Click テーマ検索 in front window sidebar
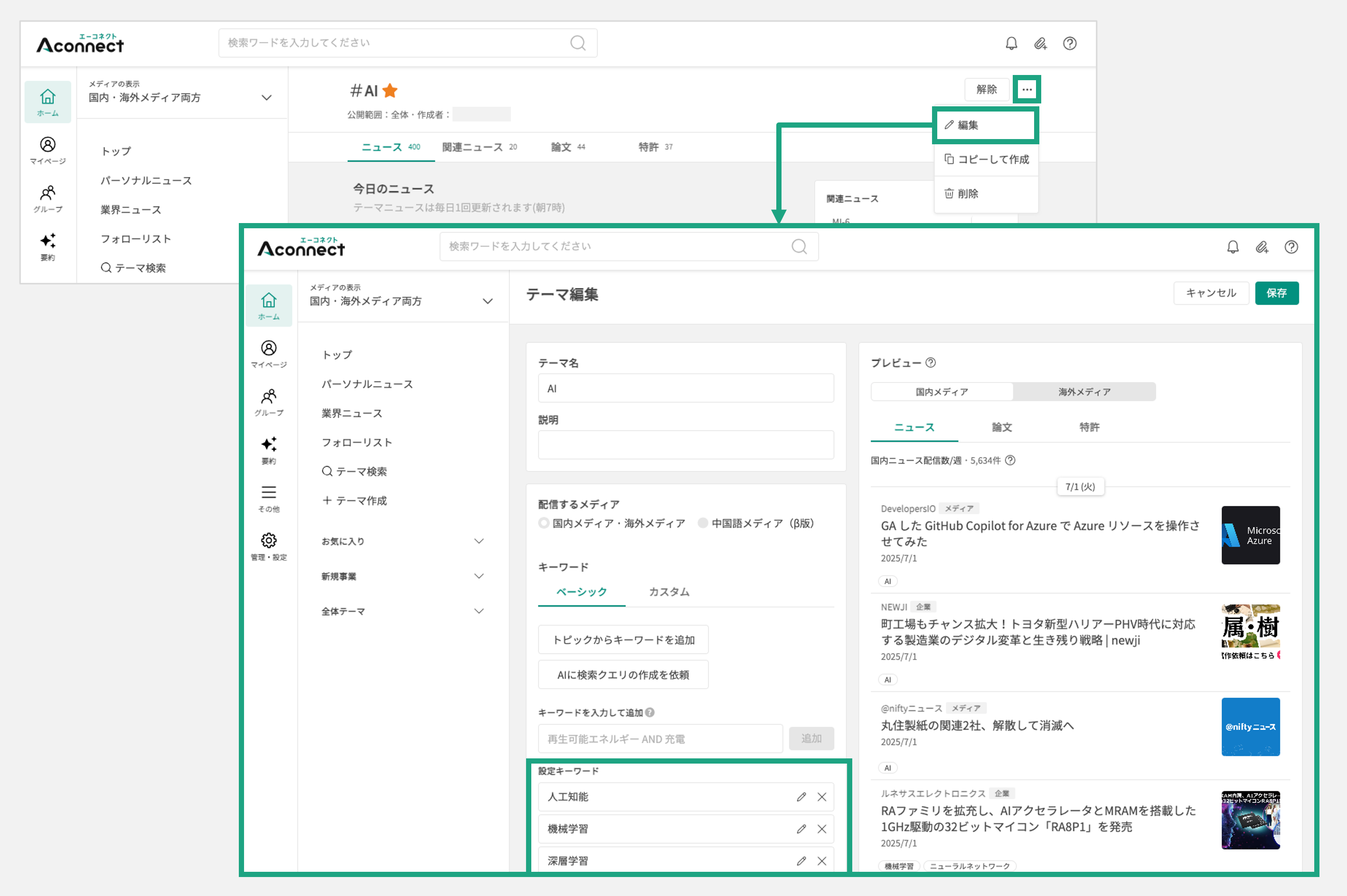Screen dimensions: 1347x896 pos(355,471)
